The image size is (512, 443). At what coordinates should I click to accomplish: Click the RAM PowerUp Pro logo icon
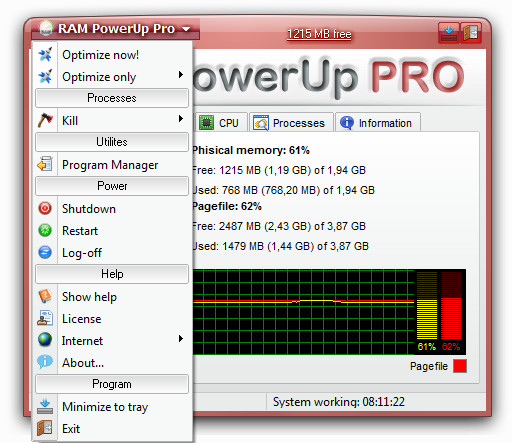[x=46, y=28]
